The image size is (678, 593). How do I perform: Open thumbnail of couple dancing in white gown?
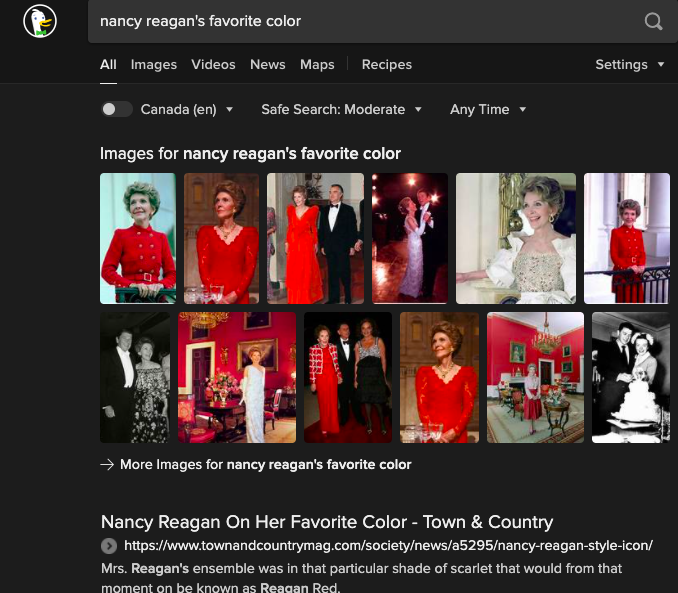tap(410, 238)
